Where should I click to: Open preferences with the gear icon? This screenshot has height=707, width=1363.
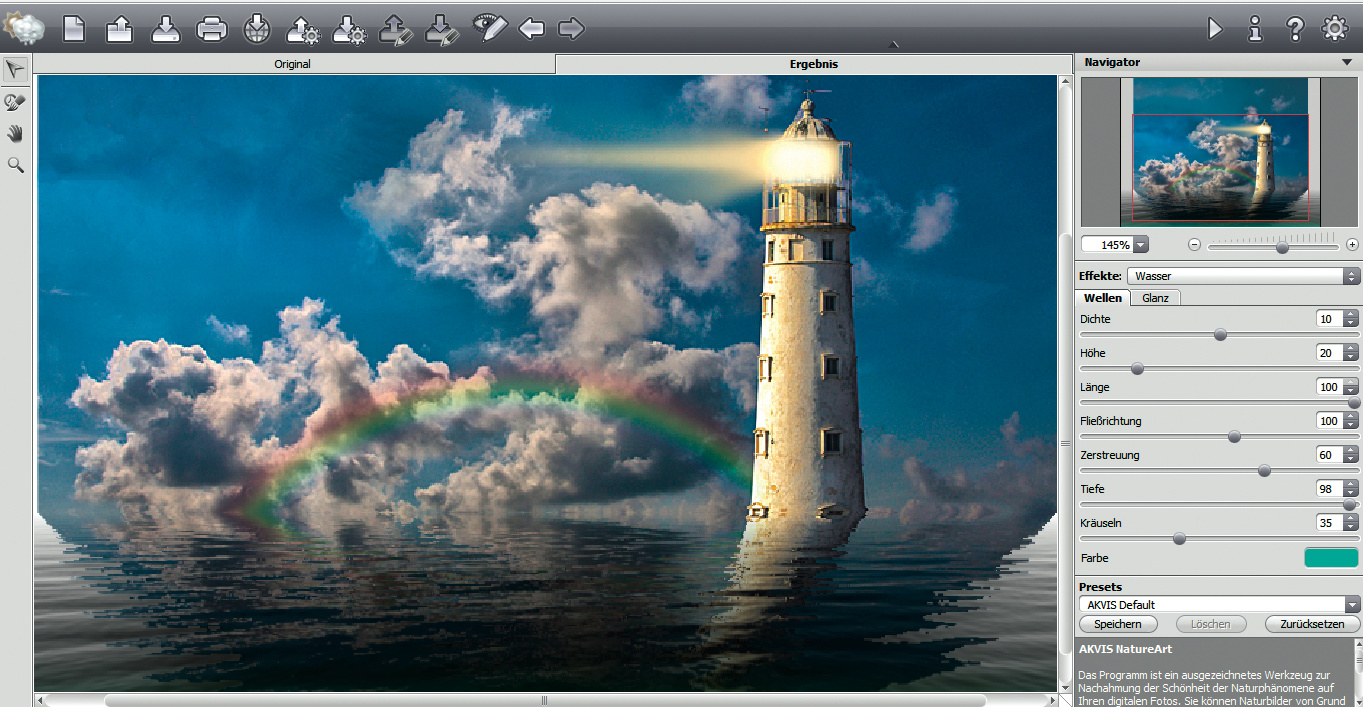point(1335,28)
